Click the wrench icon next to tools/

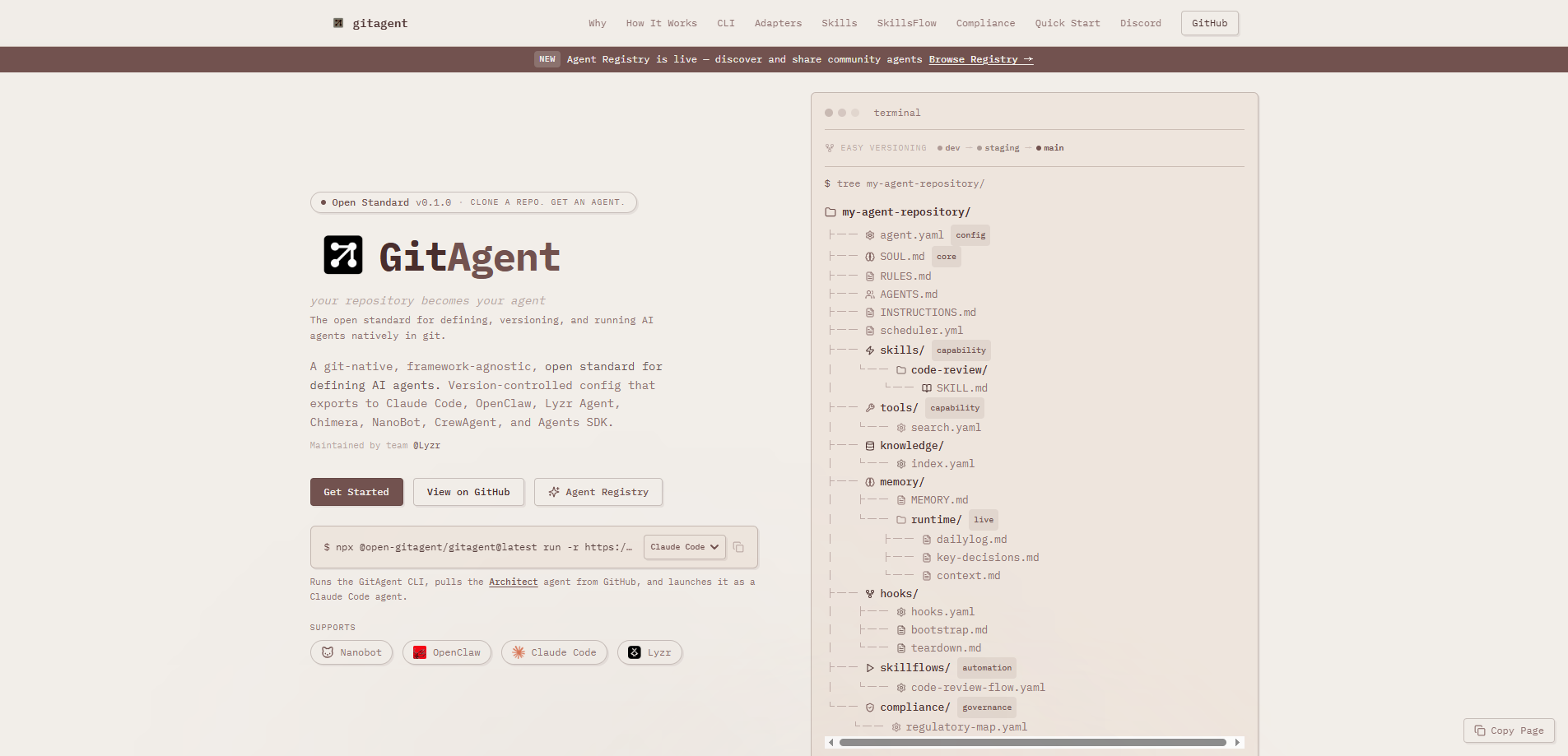(870, 408)
